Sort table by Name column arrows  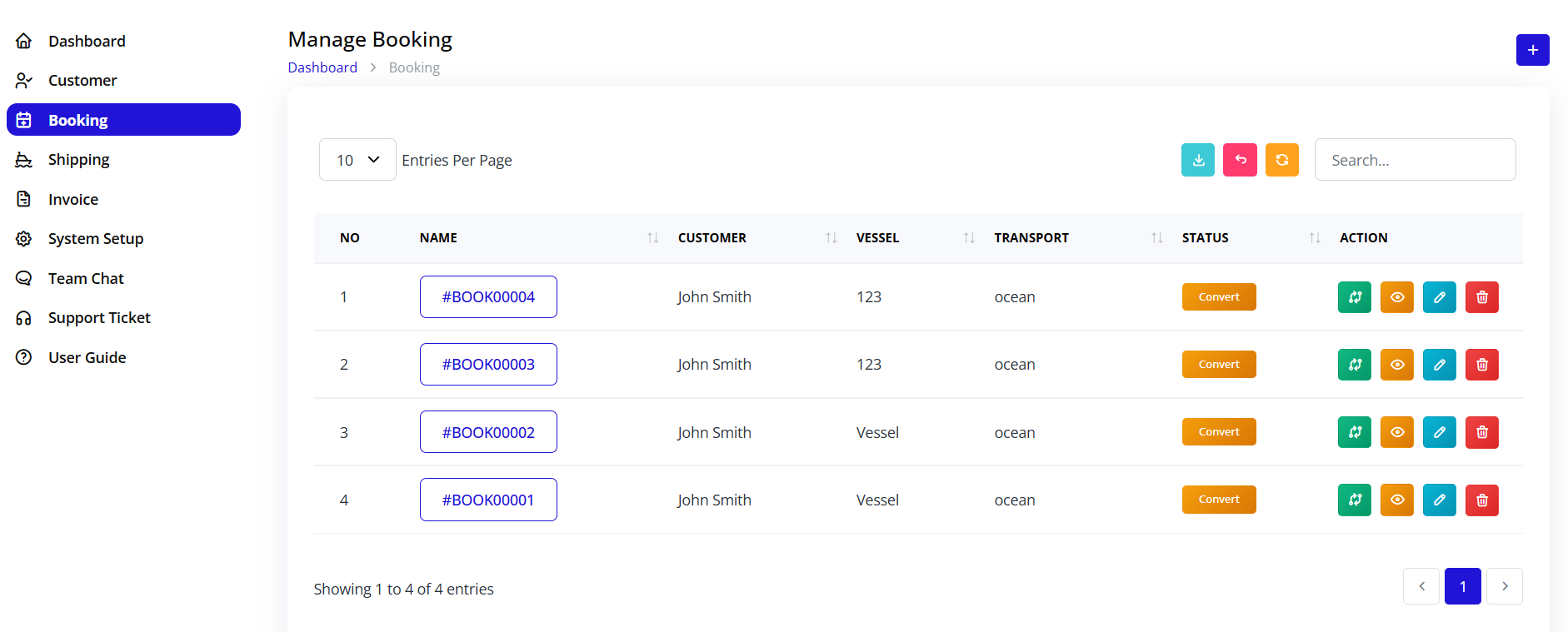click(653, 238)
